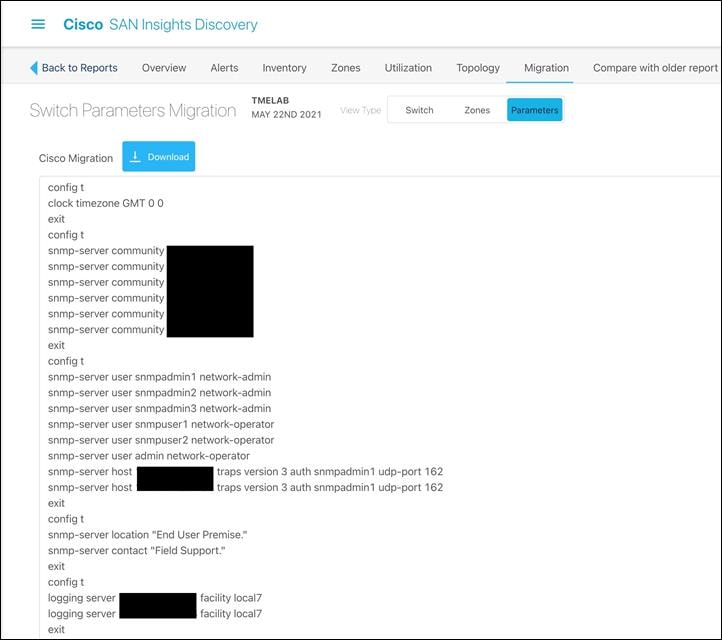Click the MAY 22ND 2021 date text
Viewport: 722px width, 640px height.
click(286, 114)
